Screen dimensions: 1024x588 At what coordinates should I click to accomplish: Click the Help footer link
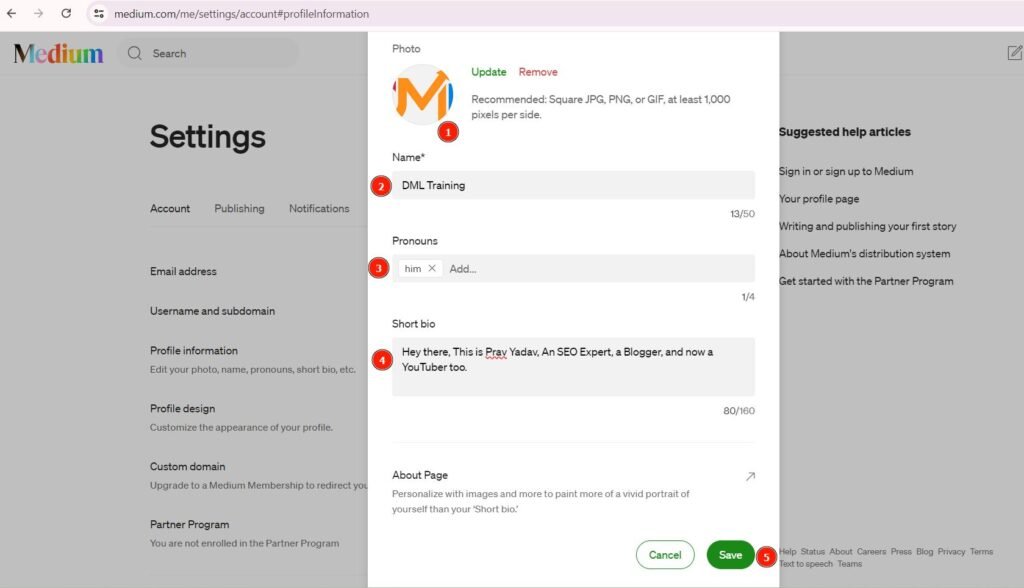pyautogui.click(x=788, y=551)
